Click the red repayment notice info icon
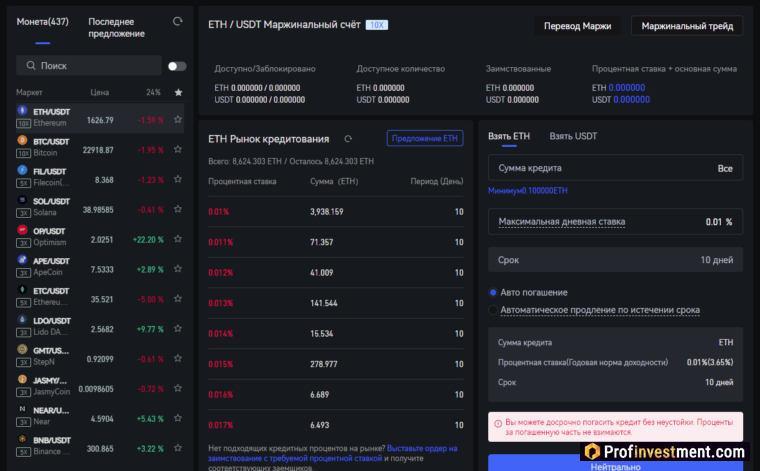This screenshot has height=471, width=760. [498, 424]
